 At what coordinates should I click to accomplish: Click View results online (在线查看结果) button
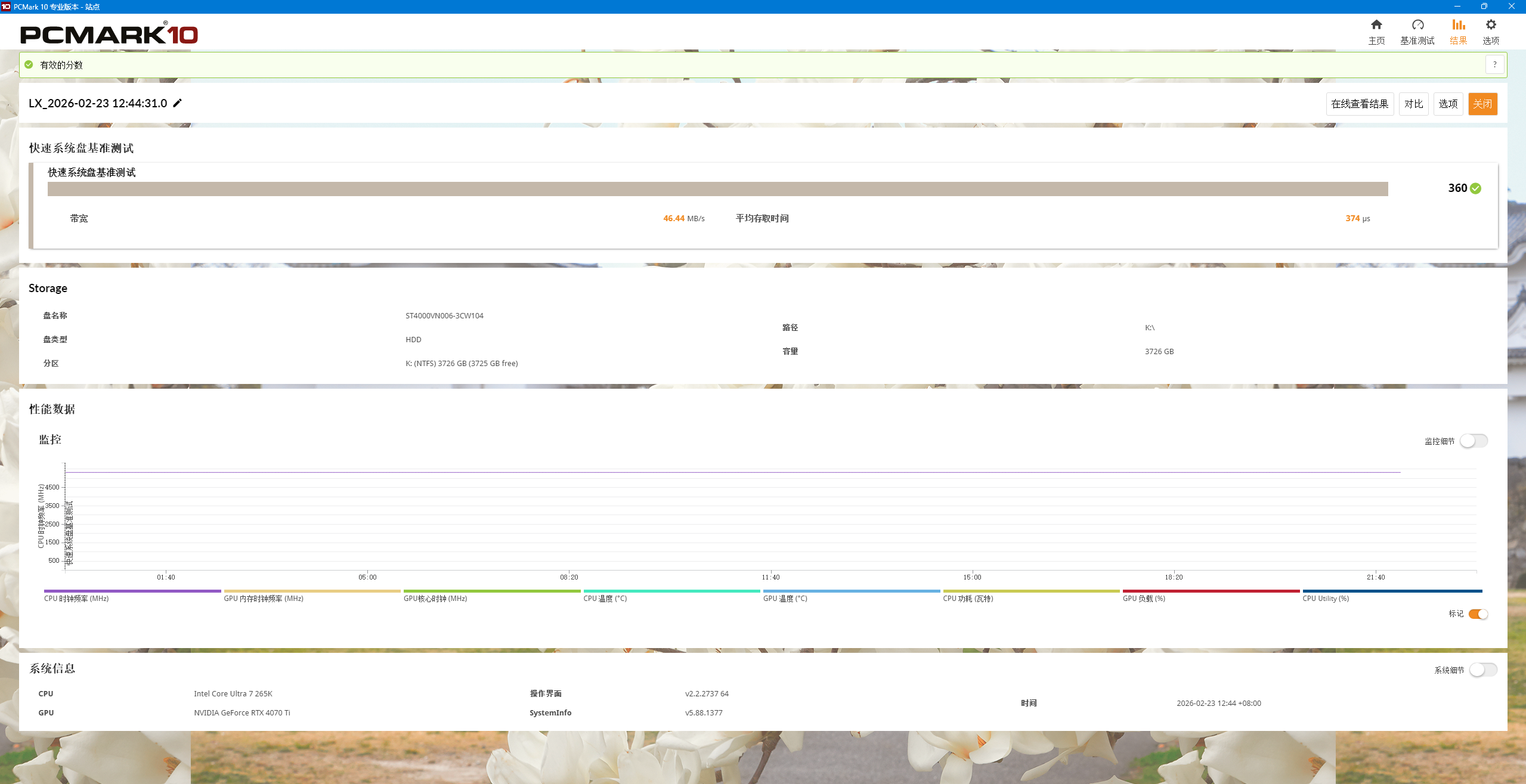[1359, 104]
